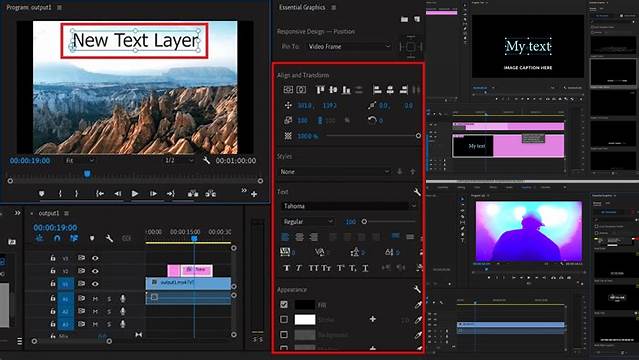Toggle the Faux Bold text style

pos(286,268)
